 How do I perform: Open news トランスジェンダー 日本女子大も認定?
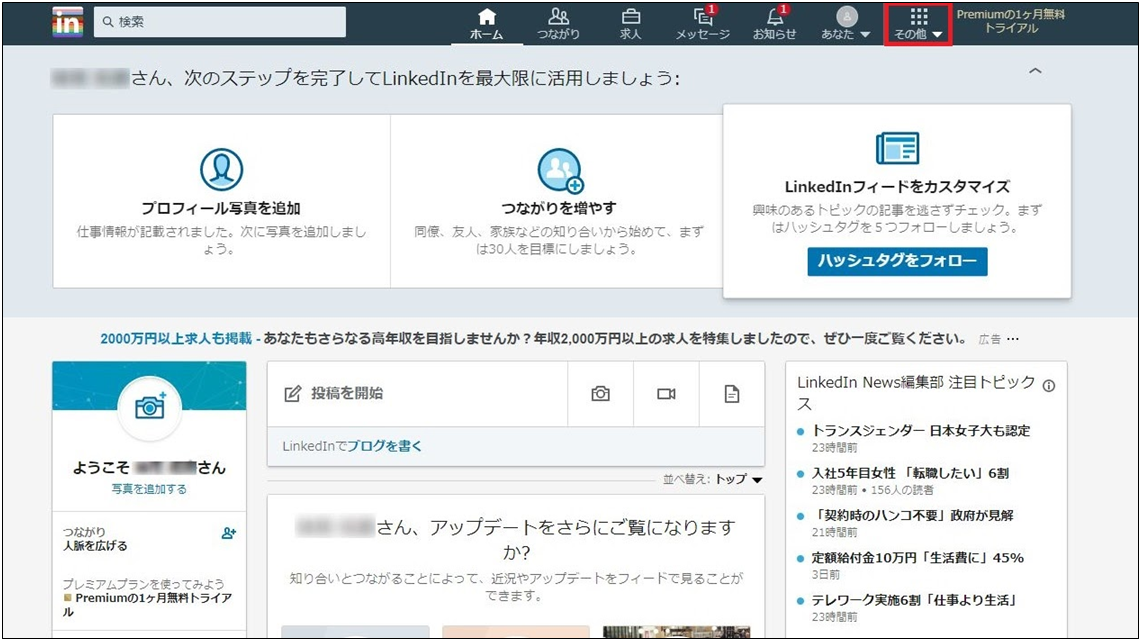pos(921,431)
